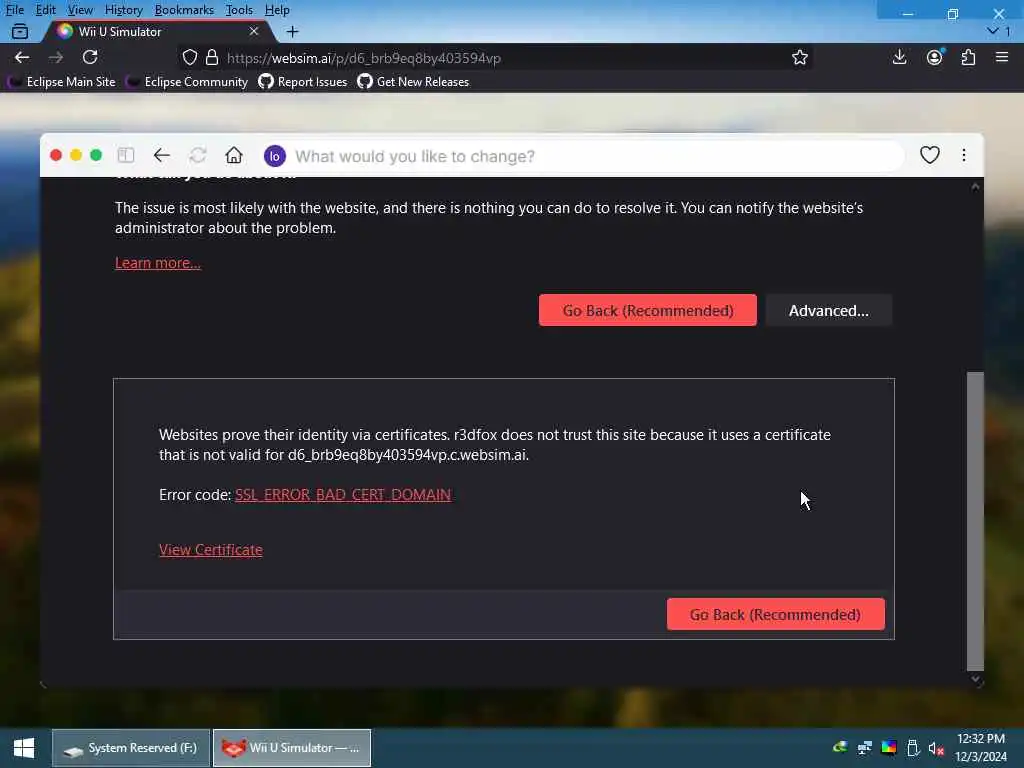The width and height of the screenshot is (1024, 768).
Task: Open safely remove hardware tray icon
Action: tap(913, 747)
